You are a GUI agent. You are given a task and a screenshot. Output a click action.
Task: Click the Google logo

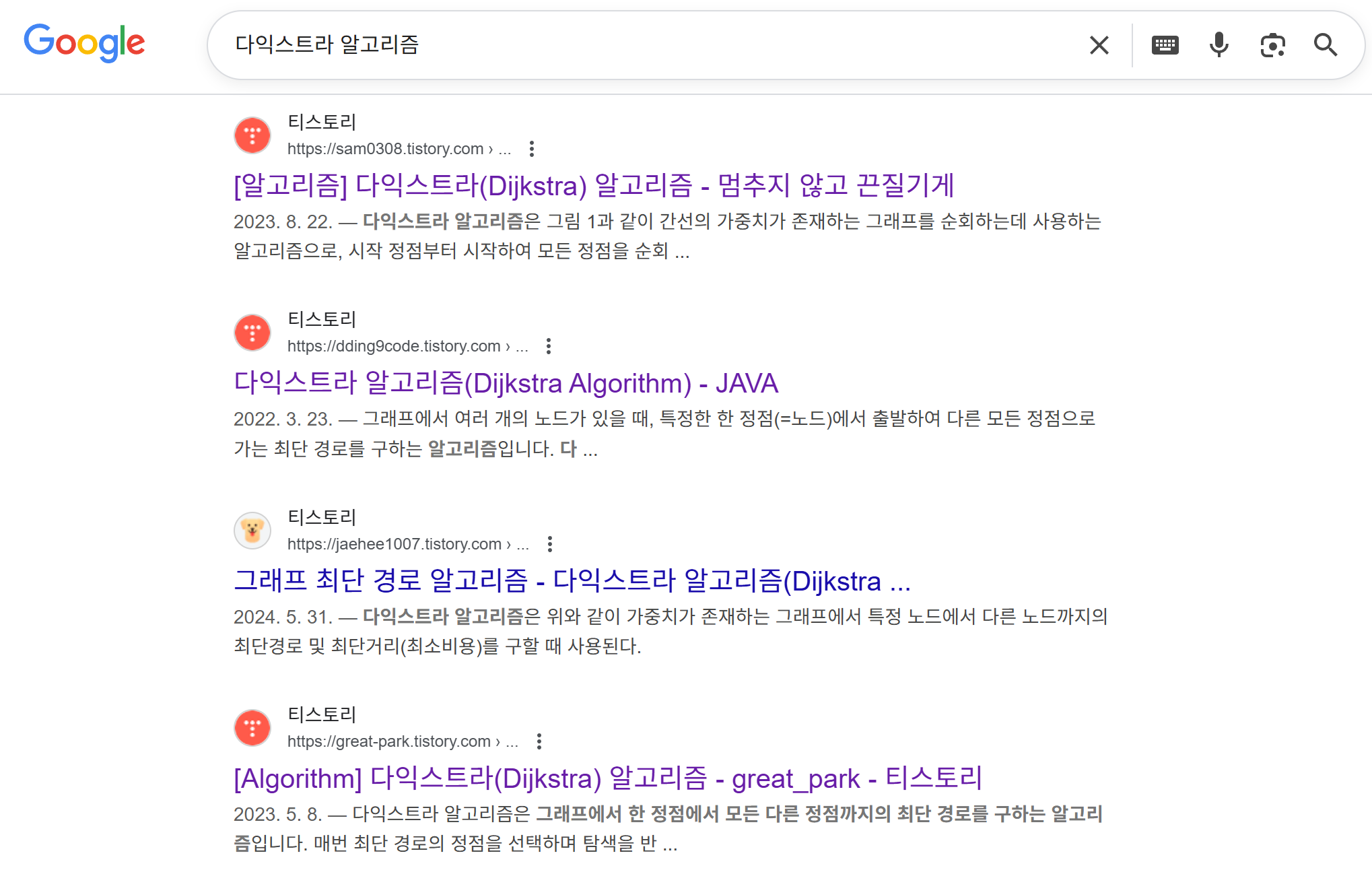pos(84,43)
